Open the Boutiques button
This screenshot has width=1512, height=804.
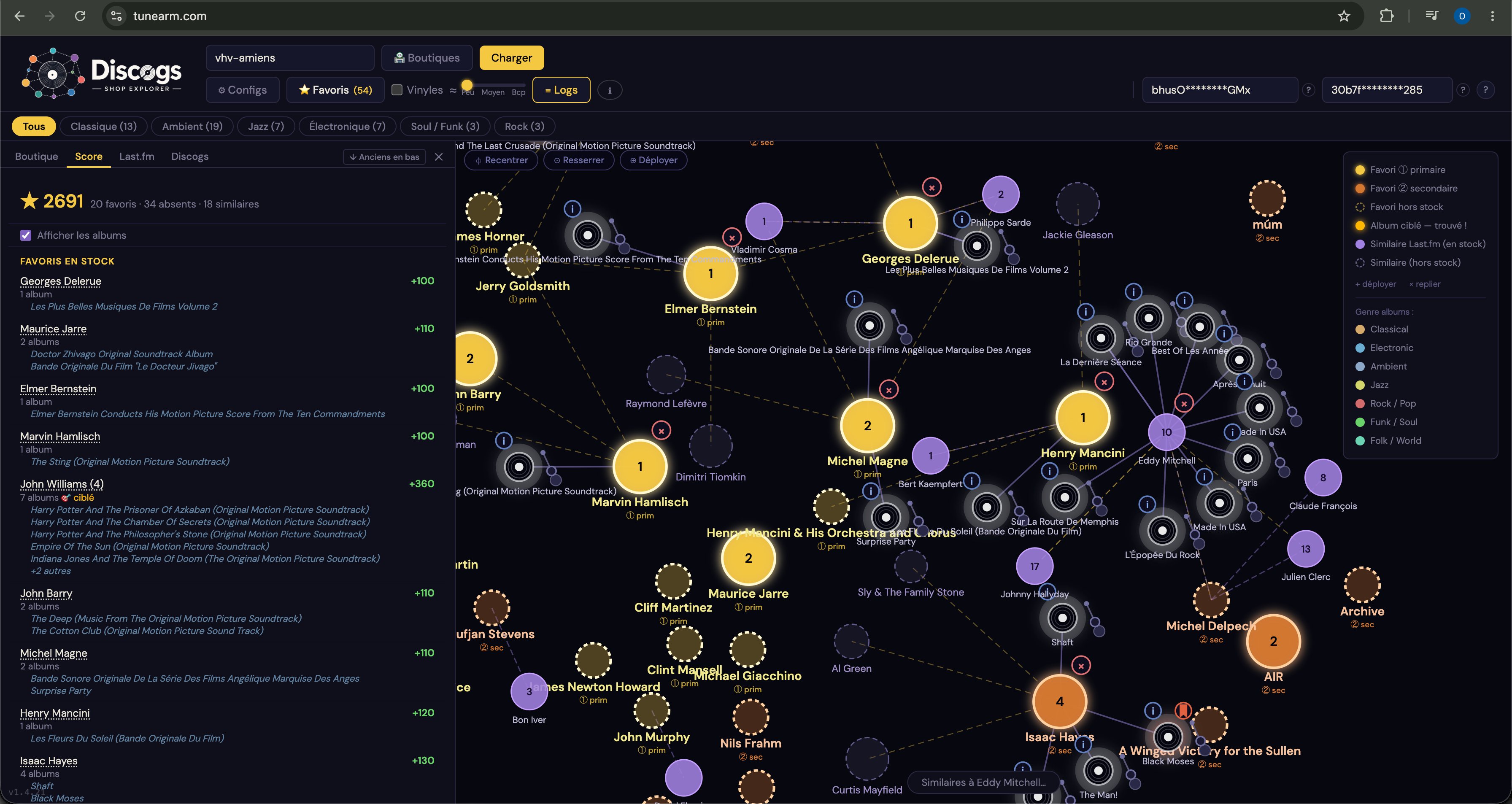pyautogui.click(x=427, y=57)
